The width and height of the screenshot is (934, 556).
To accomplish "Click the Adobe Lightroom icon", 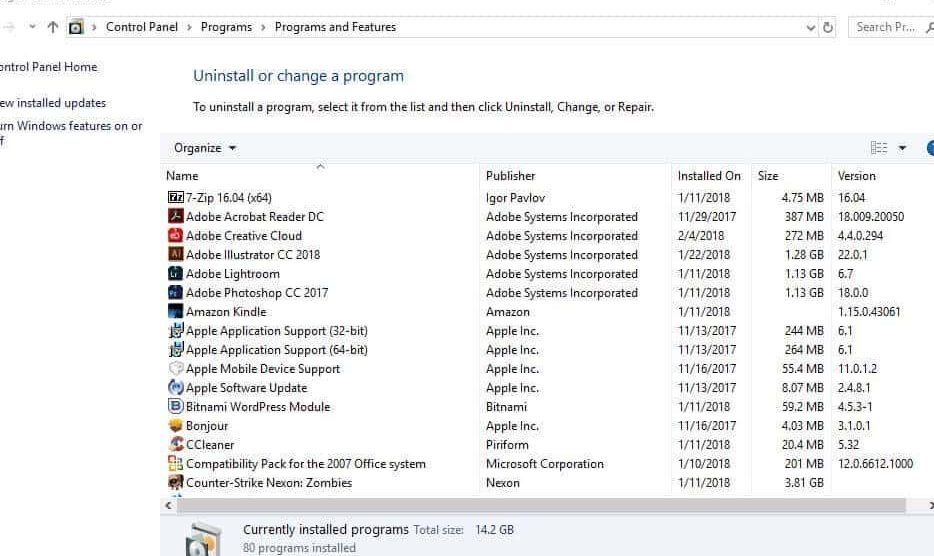I will (x=176, y=274).
